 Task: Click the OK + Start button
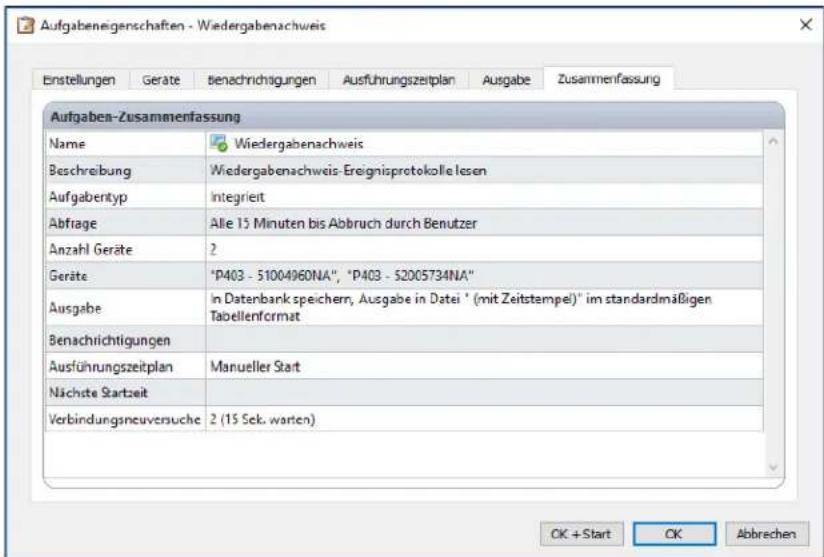581,534
